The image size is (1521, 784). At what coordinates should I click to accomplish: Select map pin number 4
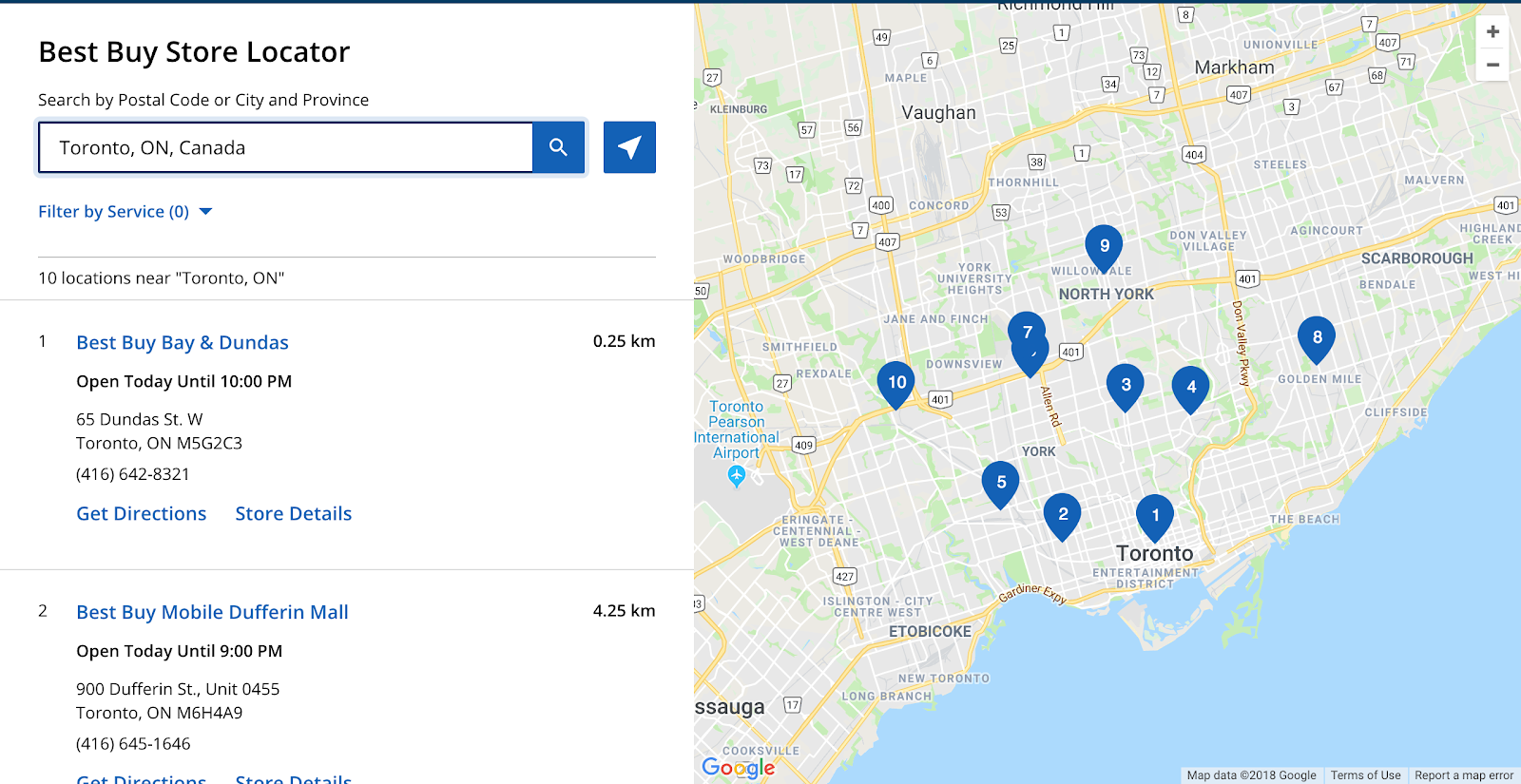click(1190, 389)
